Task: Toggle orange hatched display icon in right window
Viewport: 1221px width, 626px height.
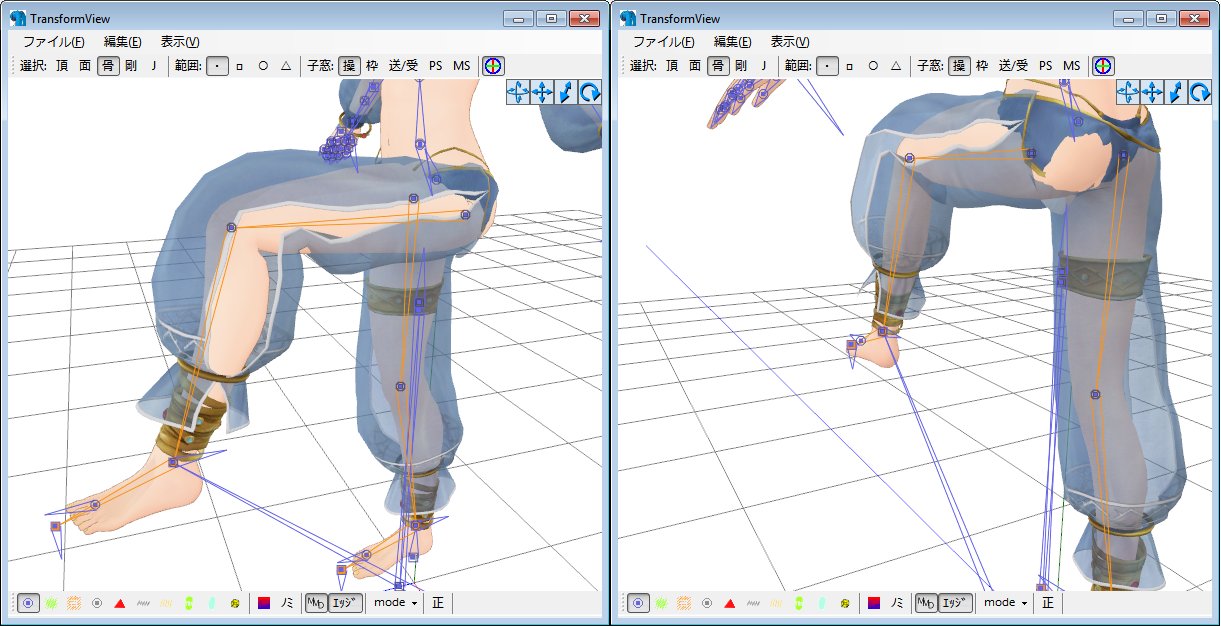Action: 684,603
